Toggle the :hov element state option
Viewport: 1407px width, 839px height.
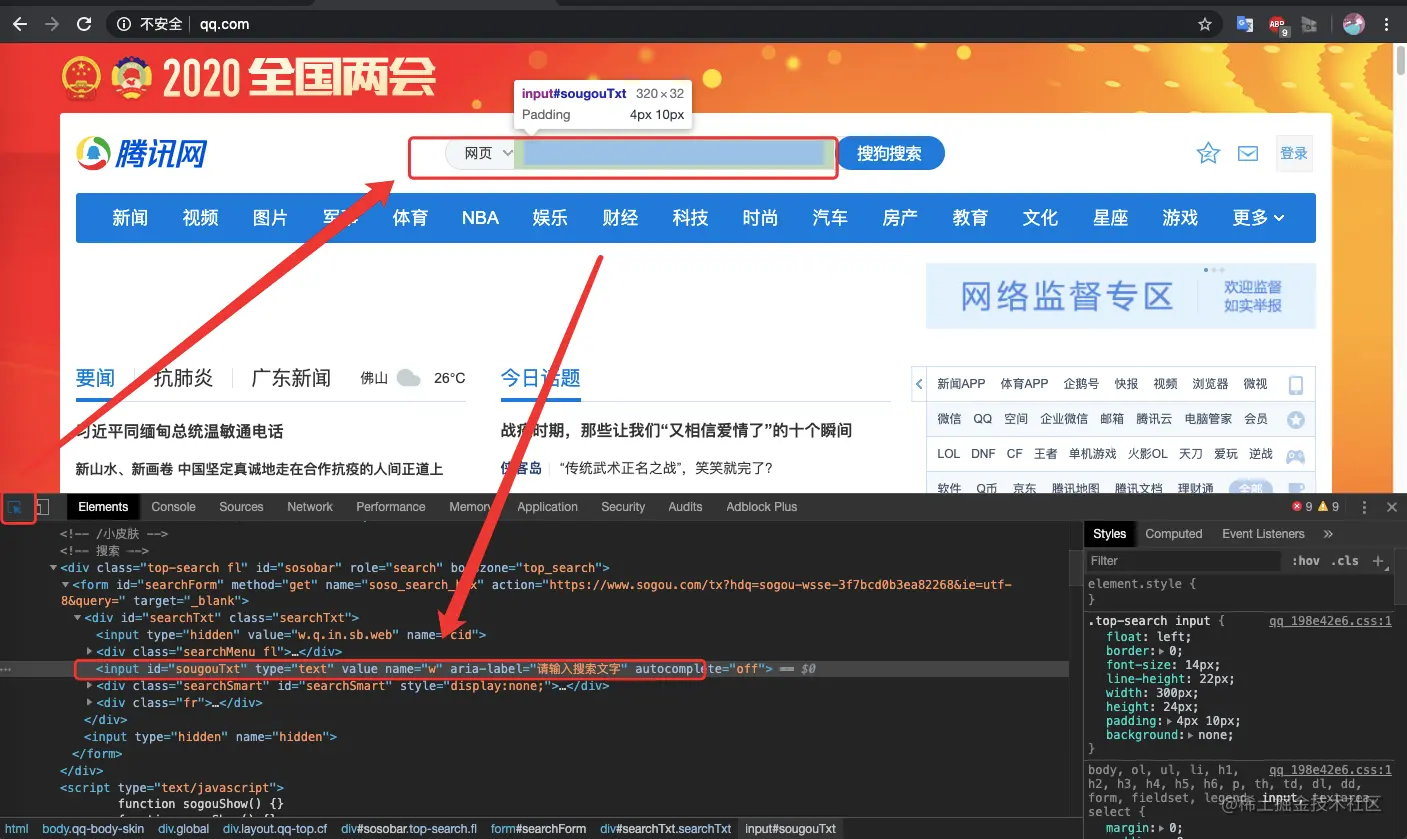pos(1305,561)
